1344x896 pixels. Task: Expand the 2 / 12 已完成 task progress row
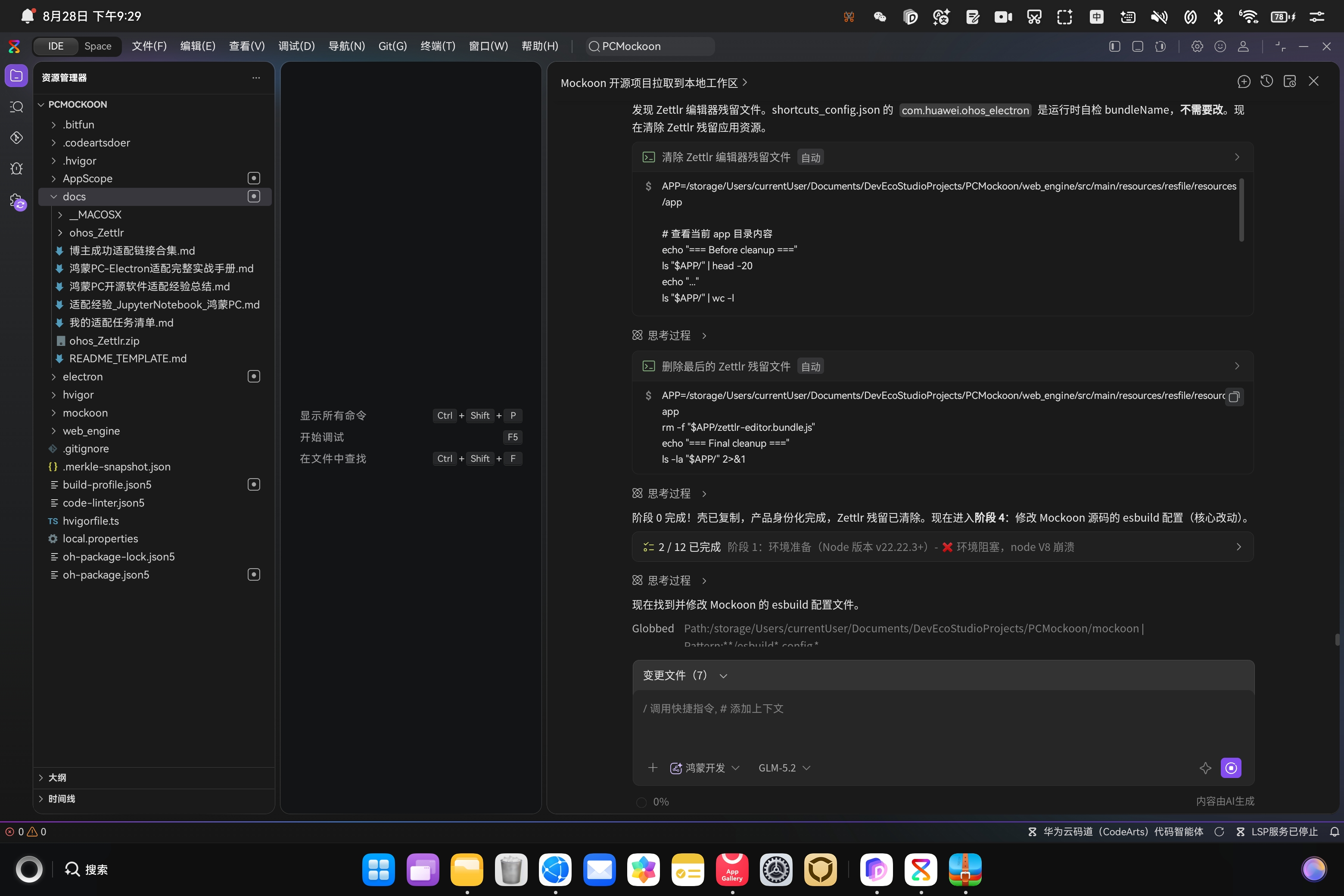(943, 547)
